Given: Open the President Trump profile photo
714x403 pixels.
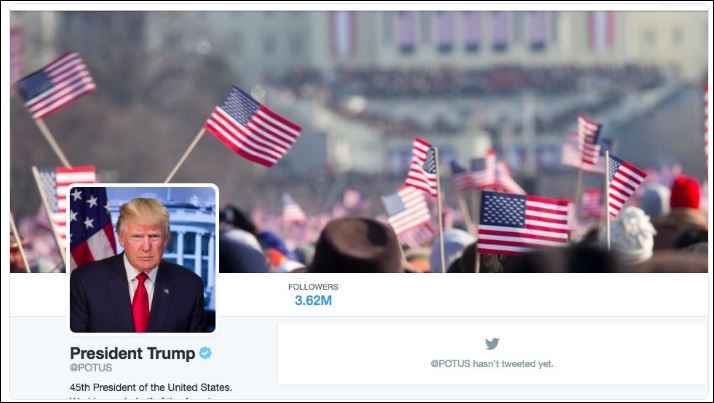Looking at the screenshot, I should point(143,258).
